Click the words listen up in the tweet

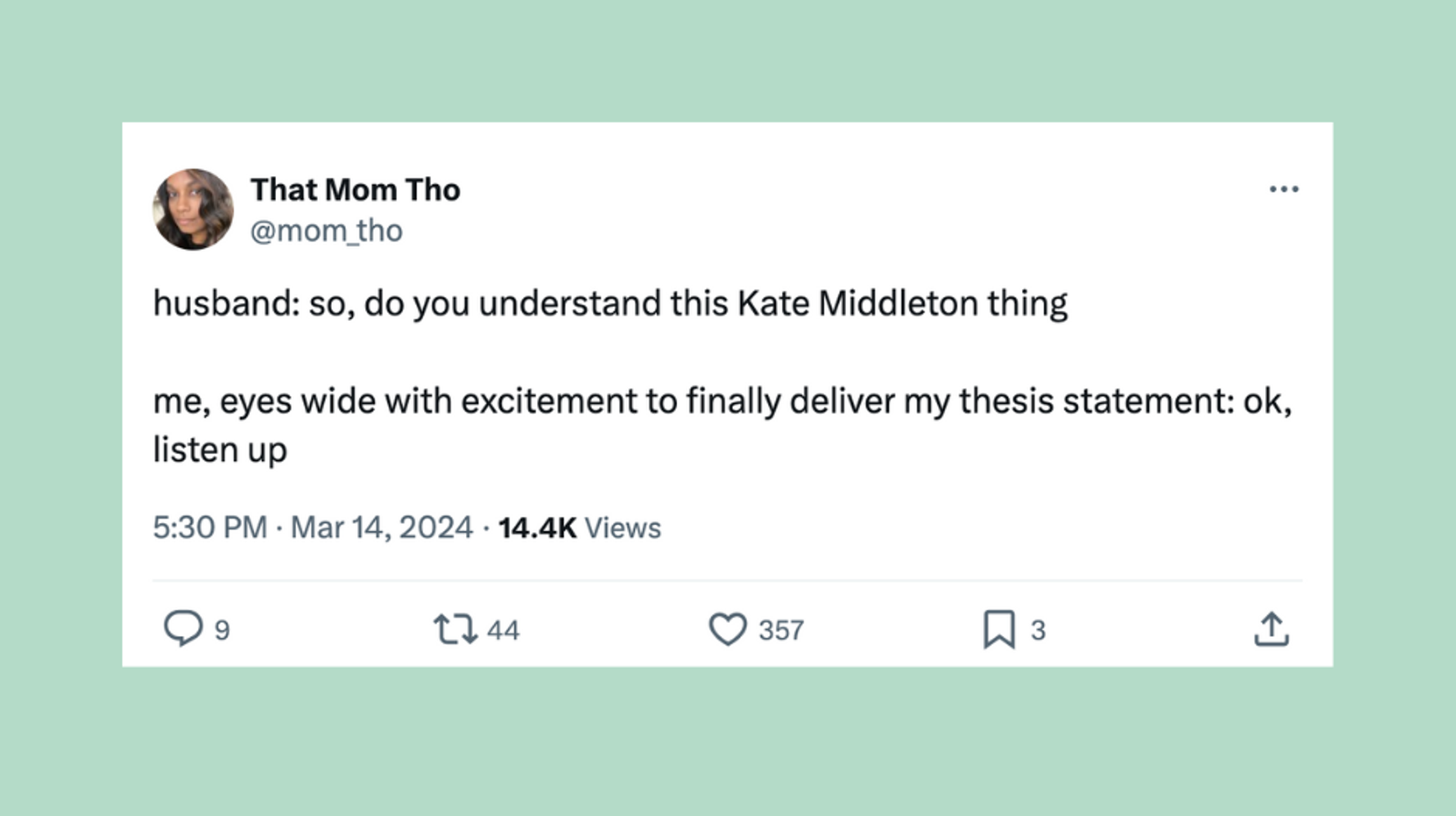(220, 450)
